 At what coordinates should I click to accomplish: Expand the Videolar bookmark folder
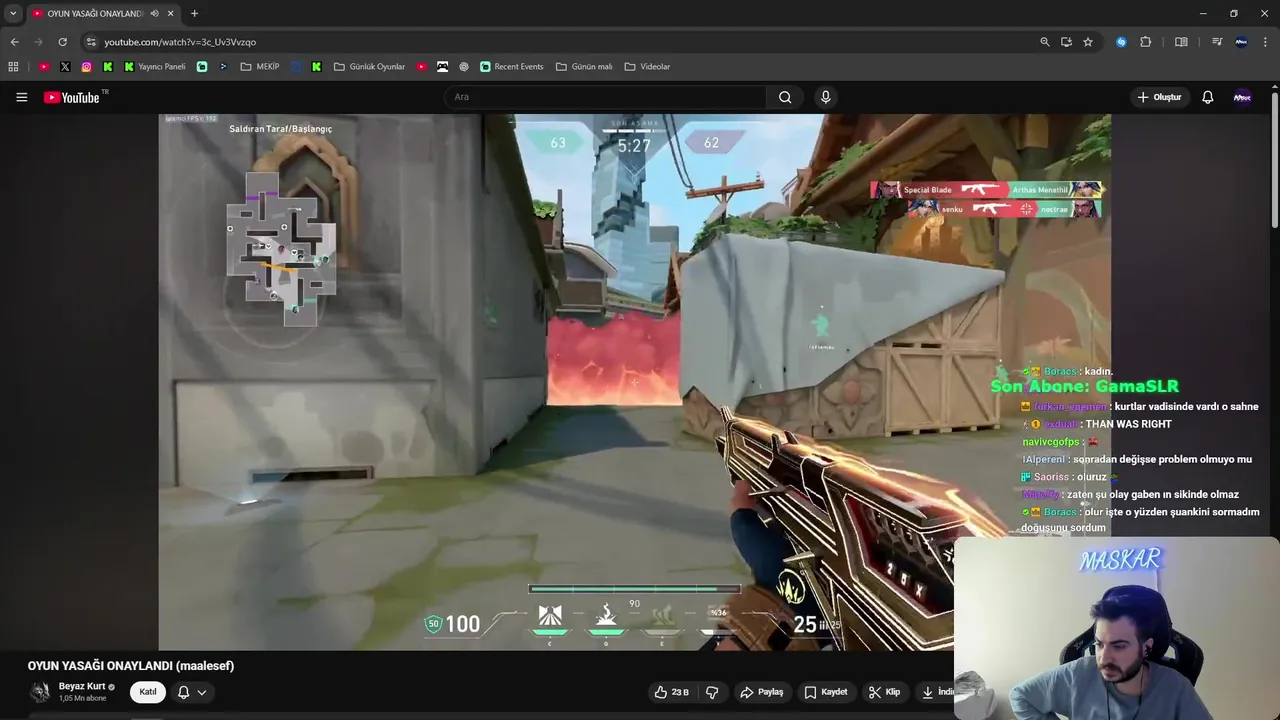pos(647,67)
